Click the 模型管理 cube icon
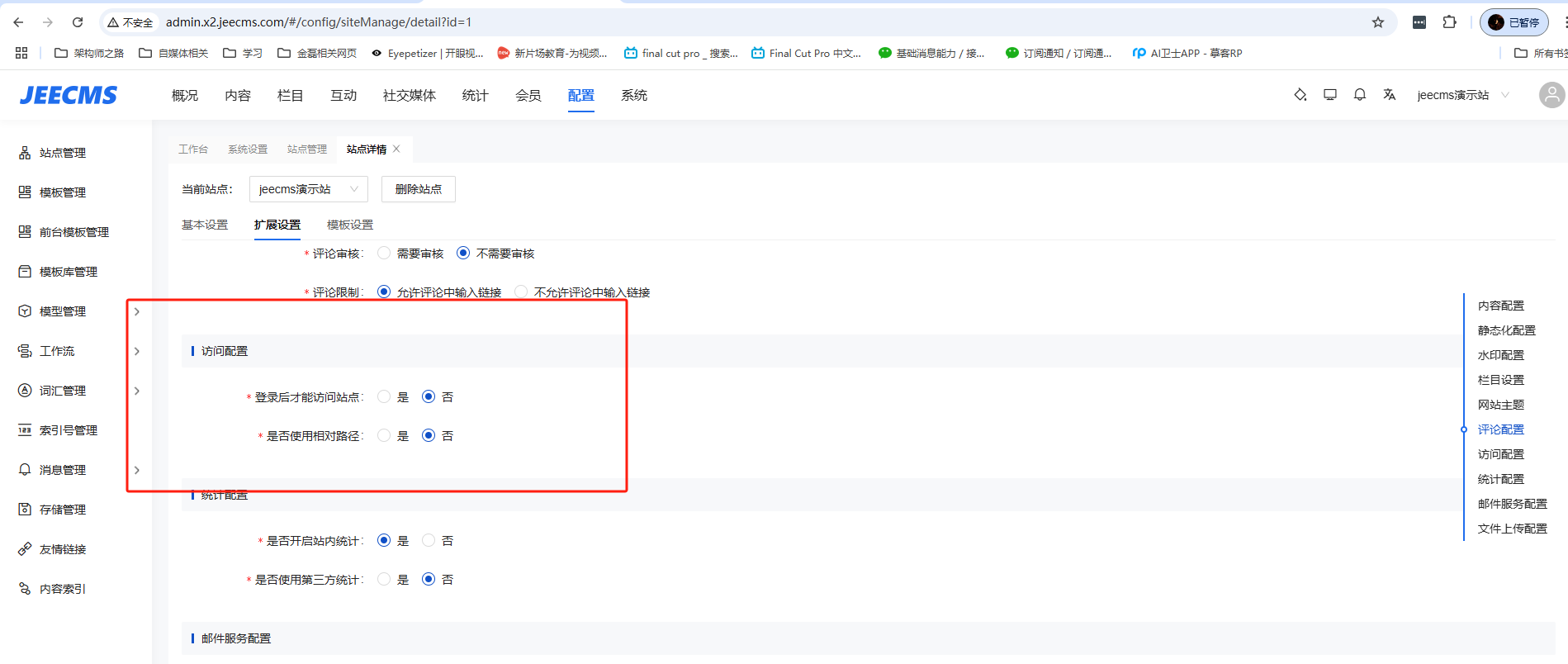The width and height of the screenshot is (1568, 664). [x=25, y=311]
